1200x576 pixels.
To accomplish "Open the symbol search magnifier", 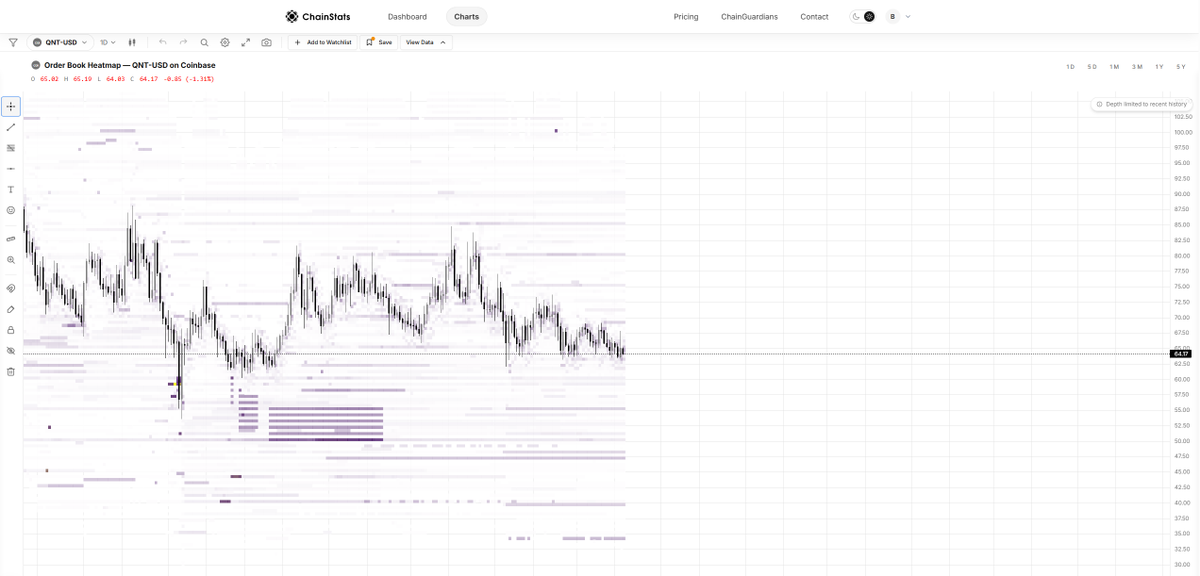I will [204, 43].
